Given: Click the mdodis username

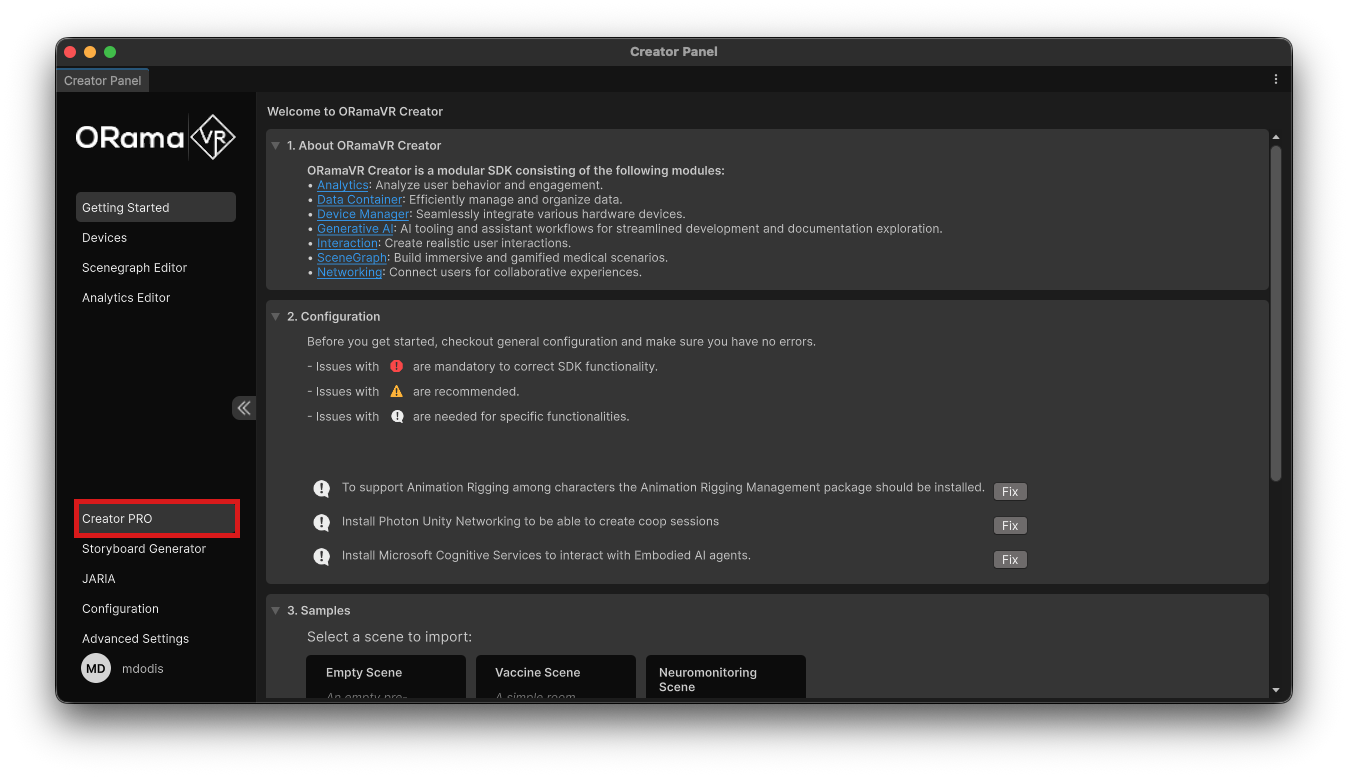Looking at the screenshot, I should click(143, 669).
